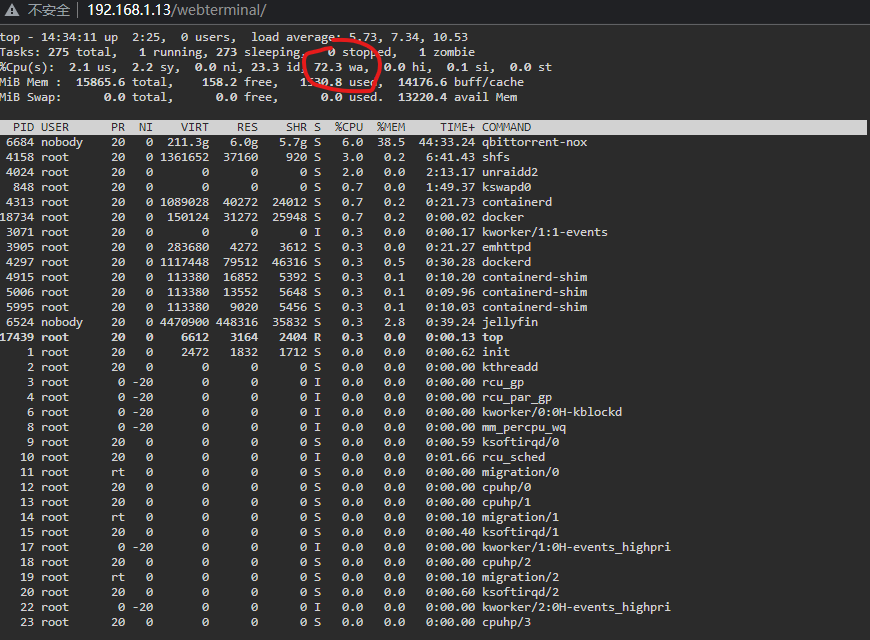This screenshot has height=640, width=870.
Task: Click the cpuhp/1 process name
Action: click(506, 502)
